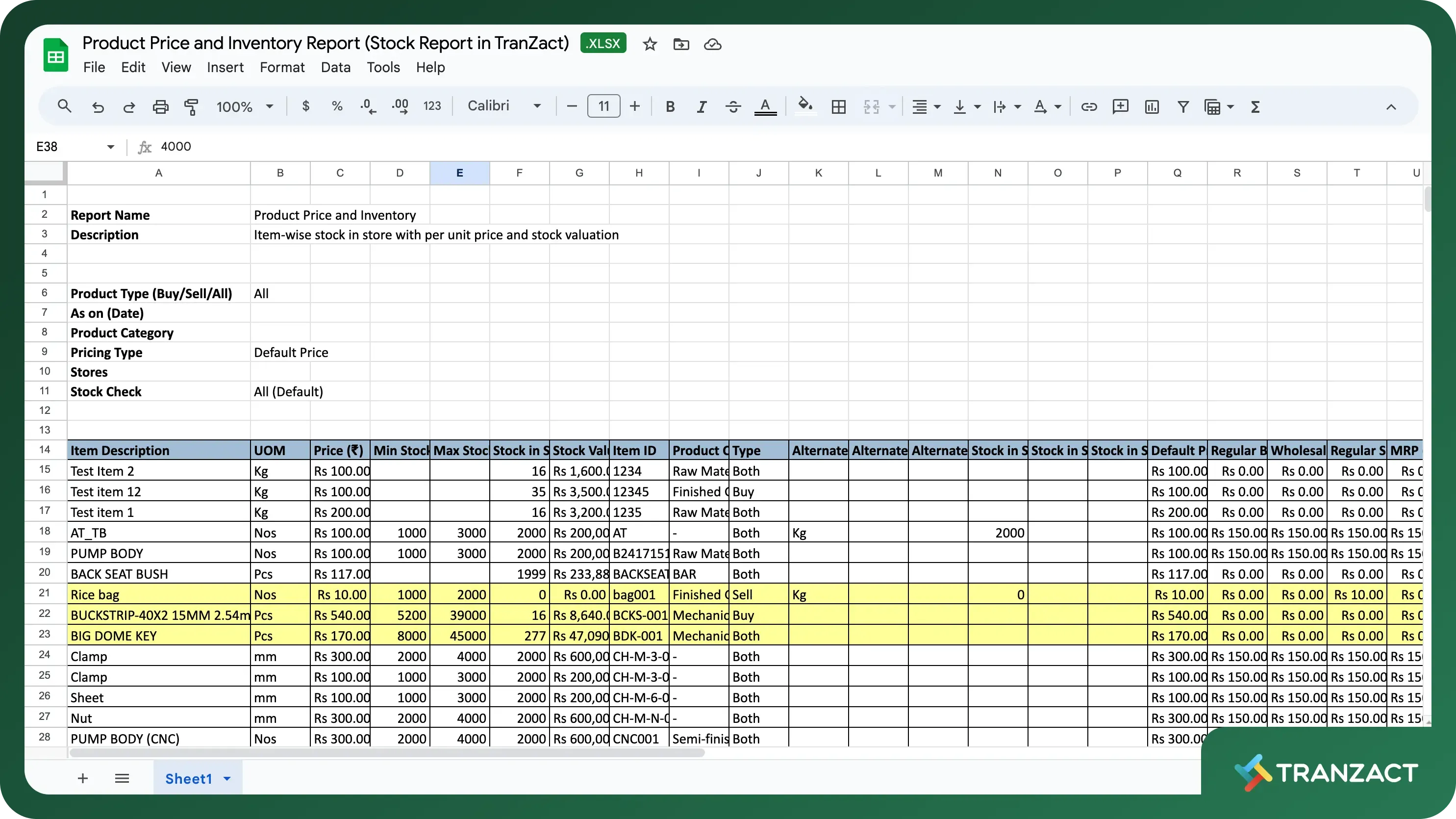Print the spreadsheet
Image resolution: width=1456 pixels, height=819 pixels.
pyautogui.click(x=160, y=107)
